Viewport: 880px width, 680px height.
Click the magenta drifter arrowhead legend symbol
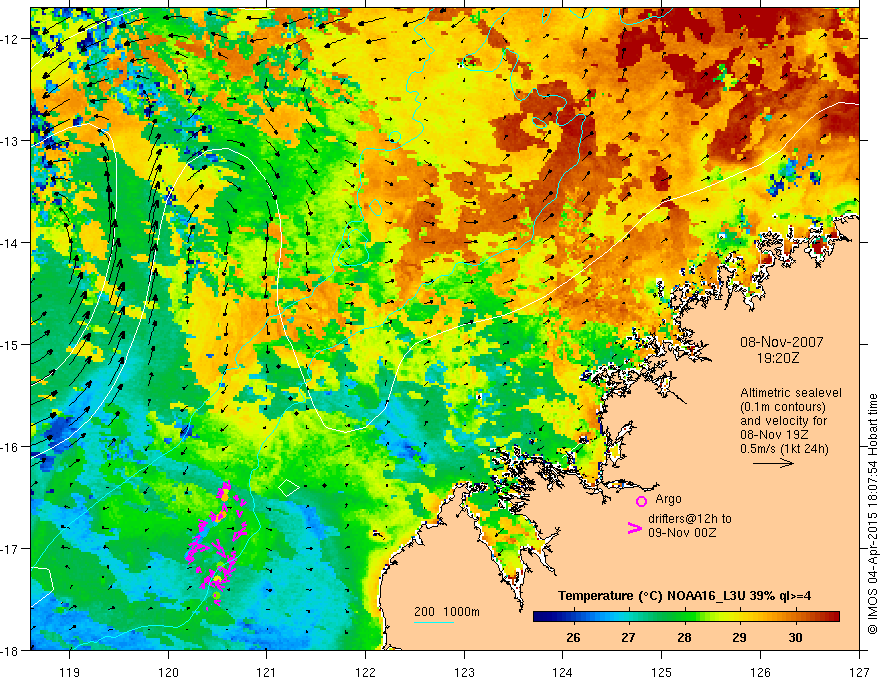click(x=634, y=527)
